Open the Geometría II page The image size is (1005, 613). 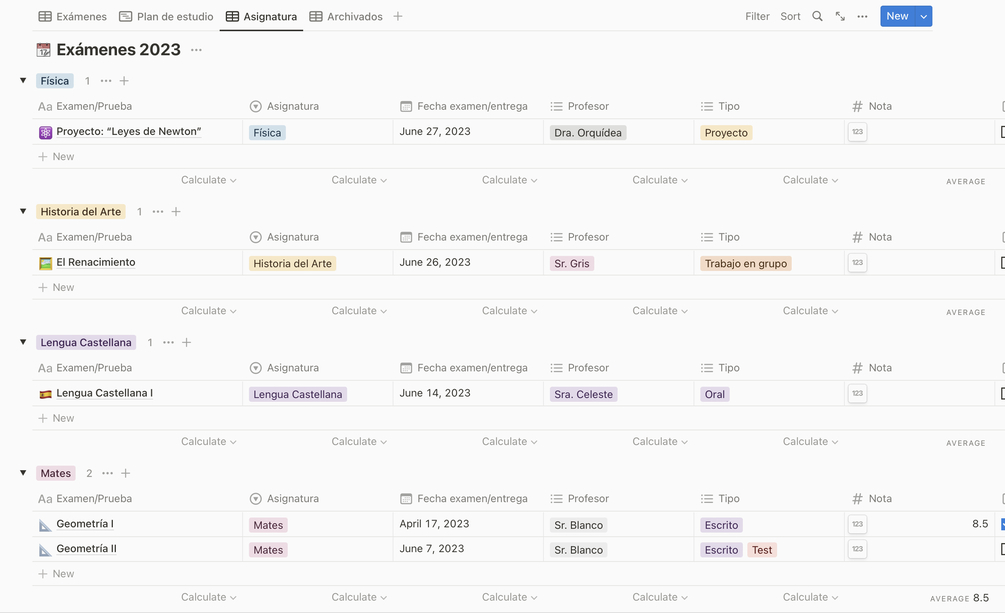tap(87, 550)
